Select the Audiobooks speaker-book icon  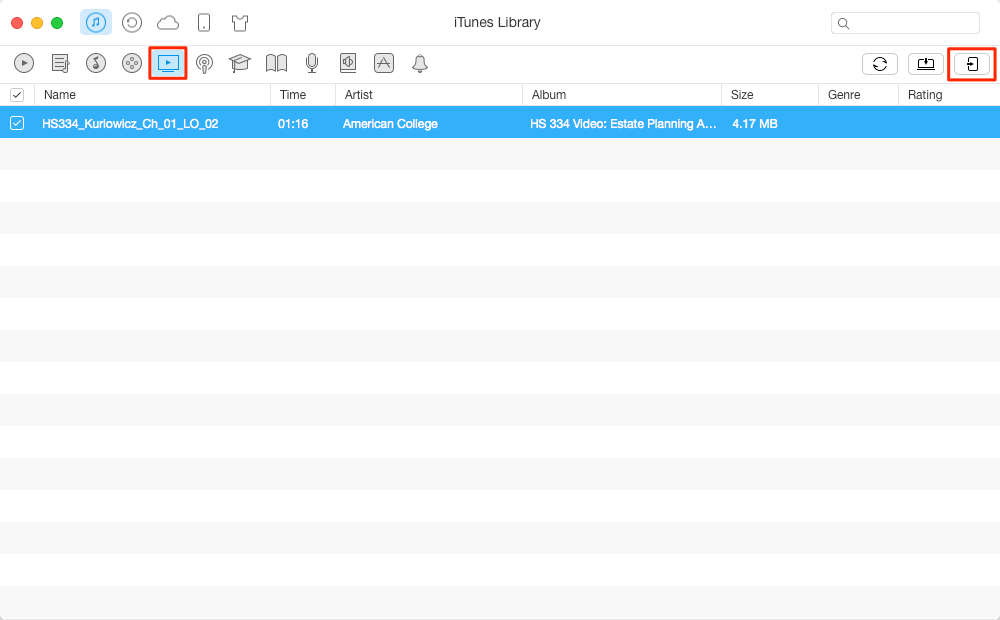[348, 63]
